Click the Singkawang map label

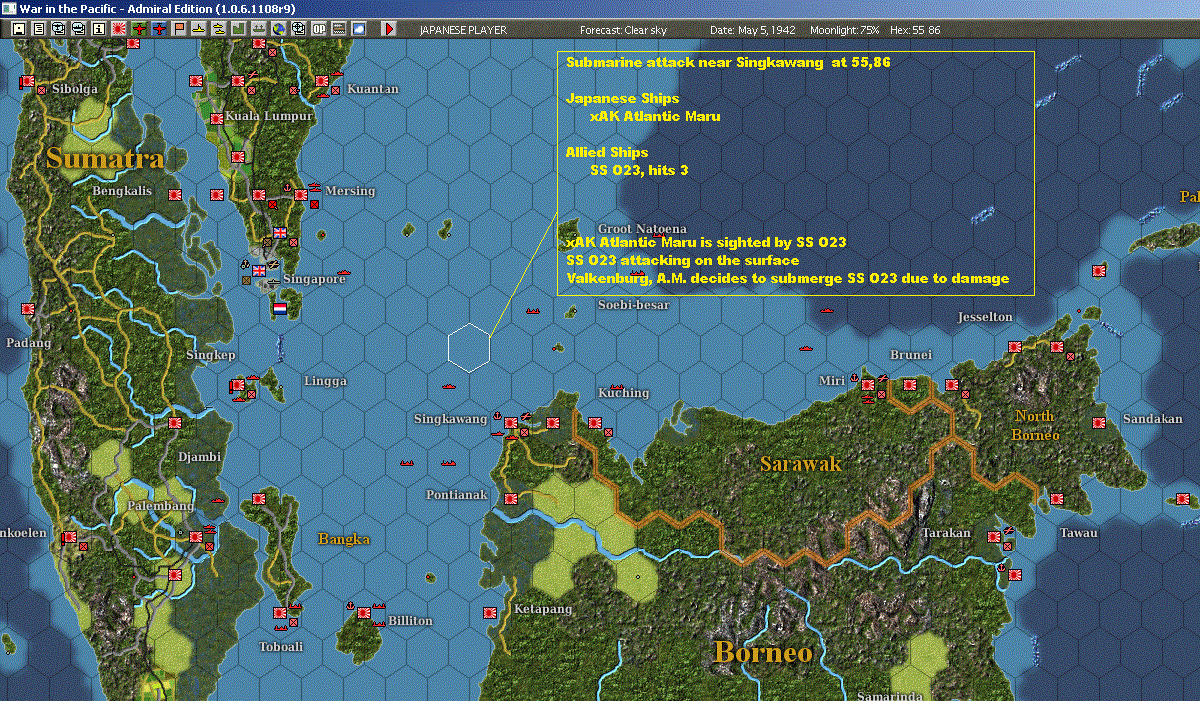tap(450, 419)
